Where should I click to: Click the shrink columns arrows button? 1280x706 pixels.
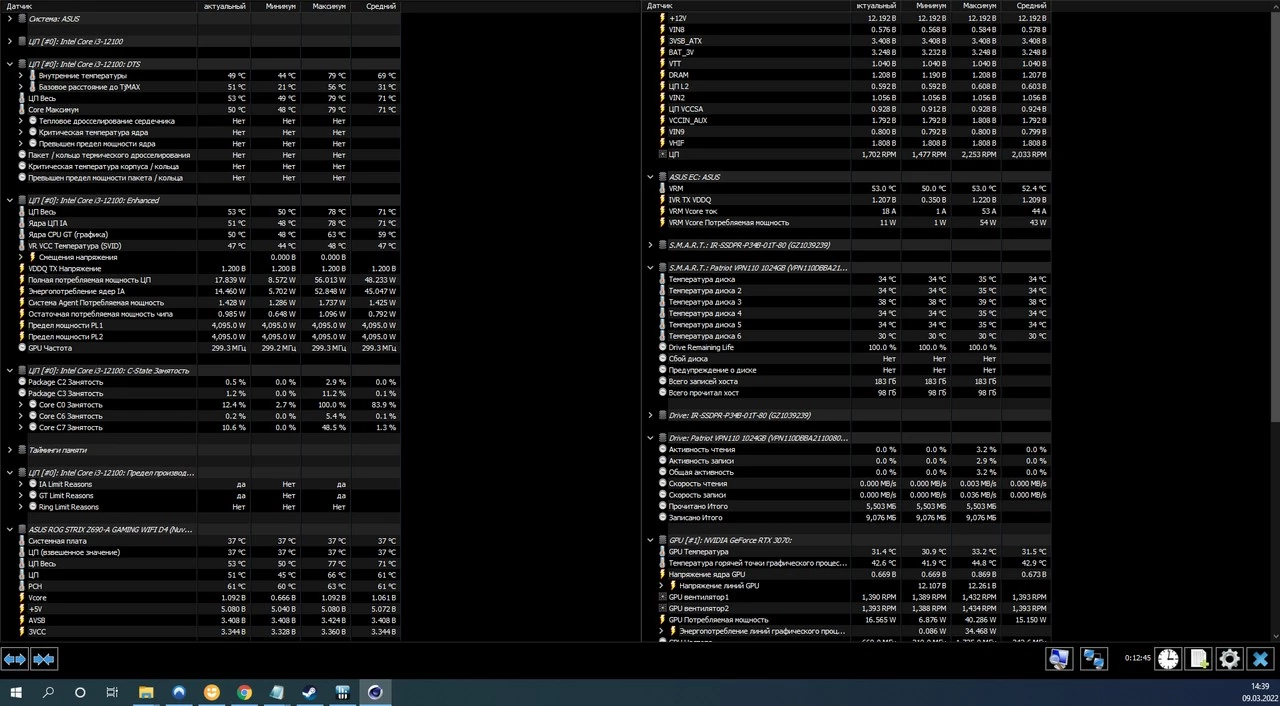[x=44, y=659]
